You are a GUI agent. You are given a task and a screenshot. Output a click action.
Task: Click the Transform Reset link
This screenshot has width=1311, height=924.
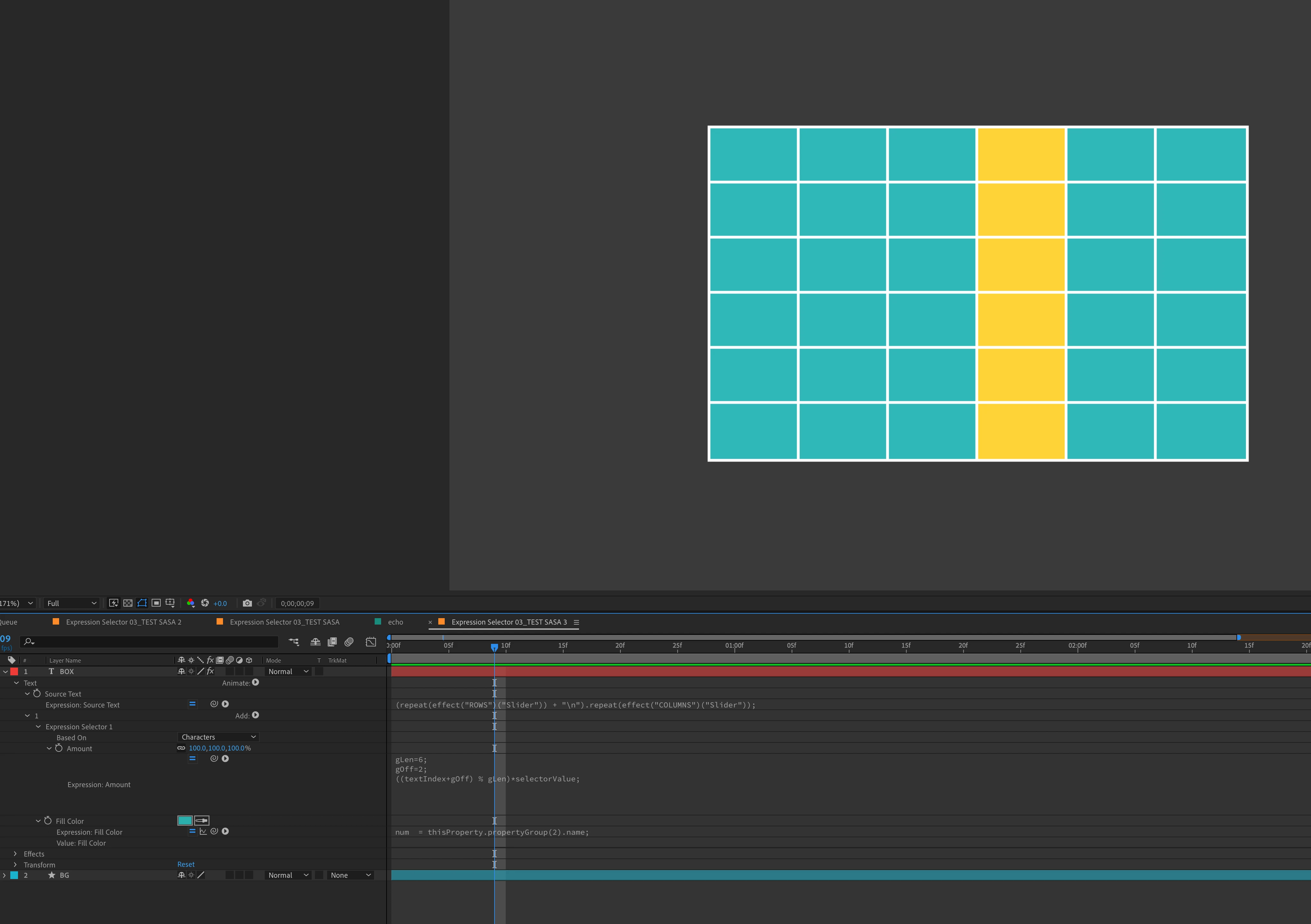pyautogui.click(x=186, y=865)
